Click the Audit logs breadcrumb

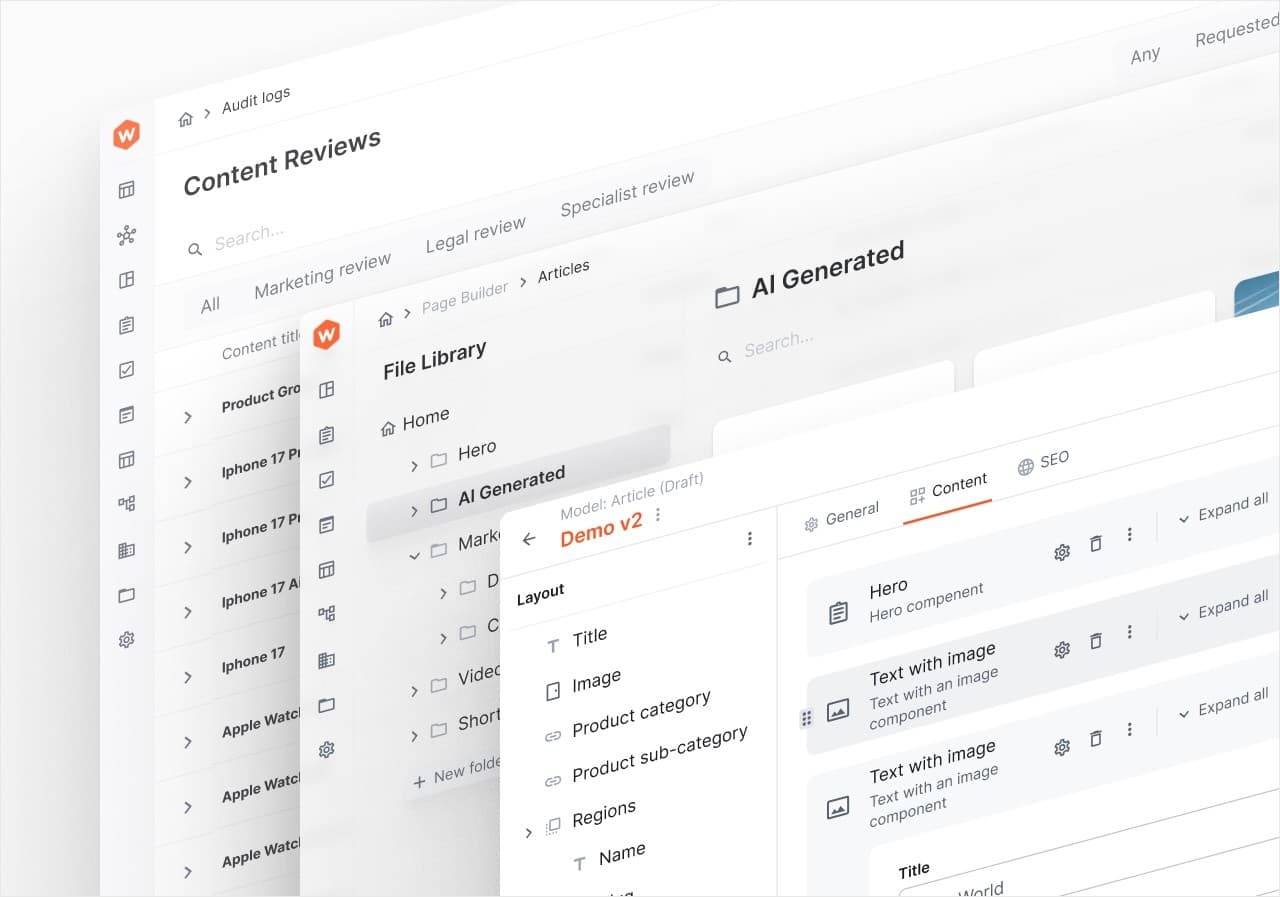255,101
